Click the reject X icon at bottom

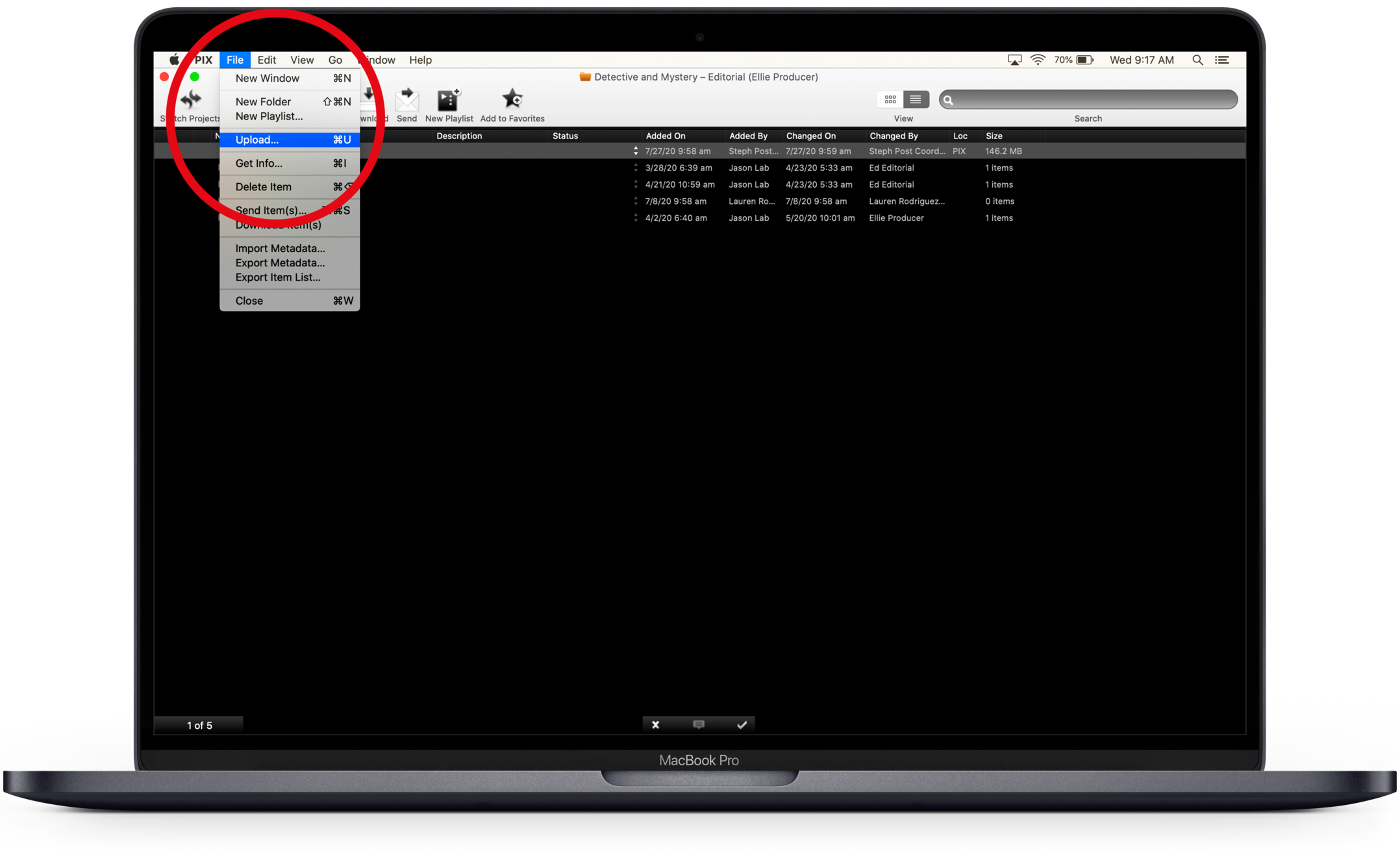click(x=655, y=724)
